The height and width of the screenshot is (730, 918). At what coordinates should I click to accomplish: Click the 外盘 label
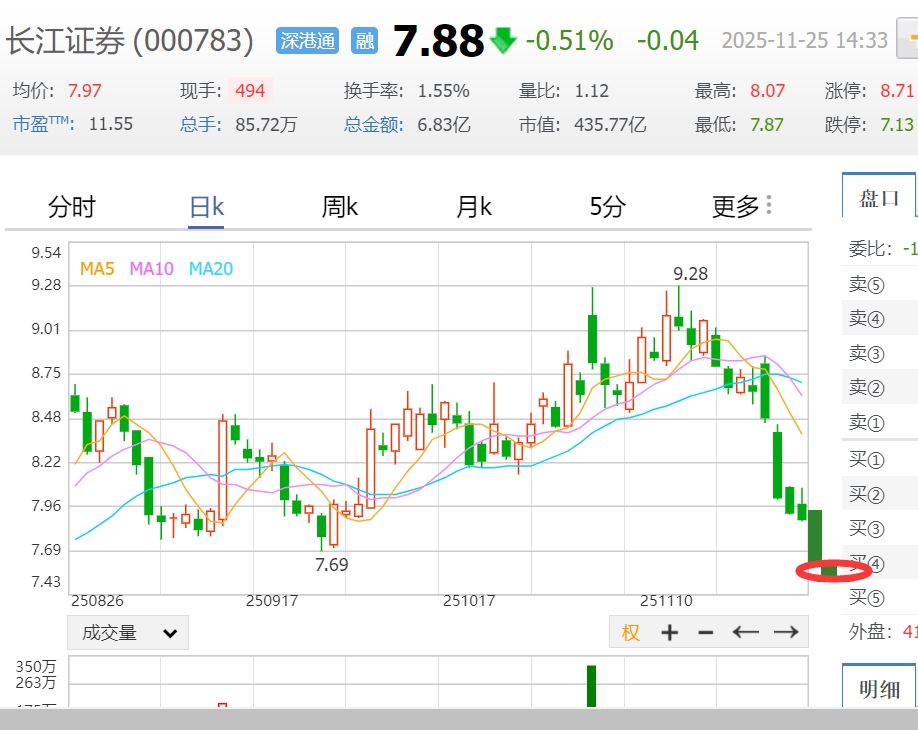[x=871, y=631]
